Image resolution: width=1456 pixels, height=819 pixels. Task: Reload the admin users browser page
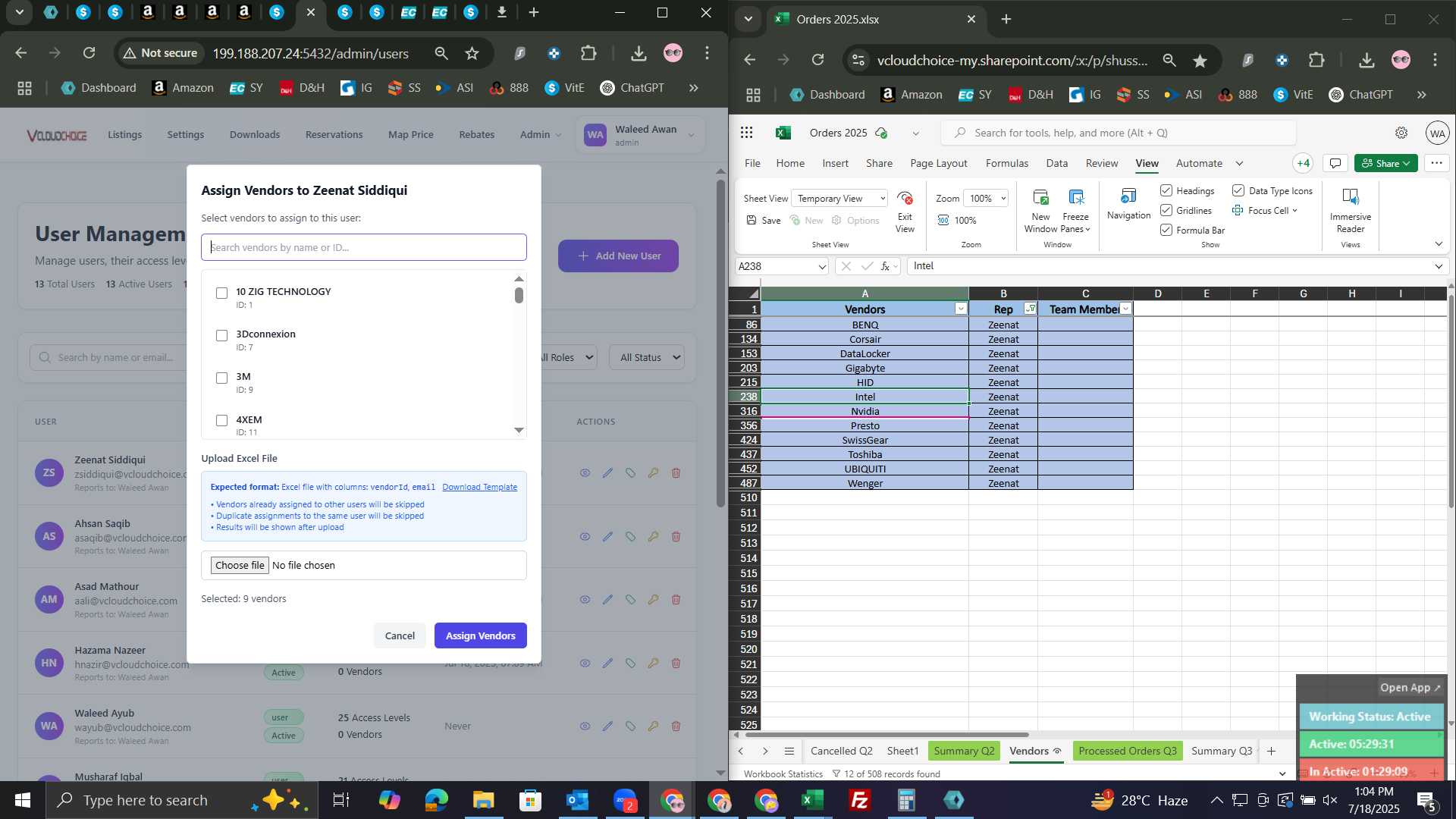point(89,53)
